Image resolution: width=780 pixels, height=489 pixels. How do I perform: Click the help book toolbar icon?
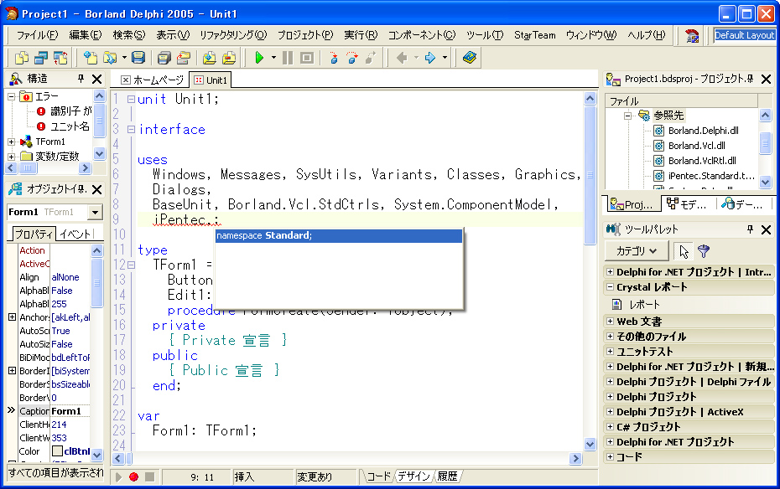470,58
